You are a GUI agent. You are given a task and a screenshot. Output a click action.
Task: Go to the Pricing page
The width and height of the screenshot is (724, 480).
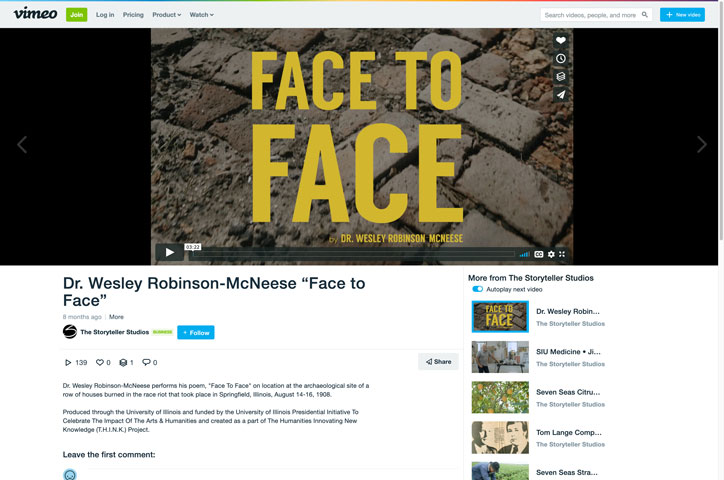pyautogui.click(x=133, y=15)
